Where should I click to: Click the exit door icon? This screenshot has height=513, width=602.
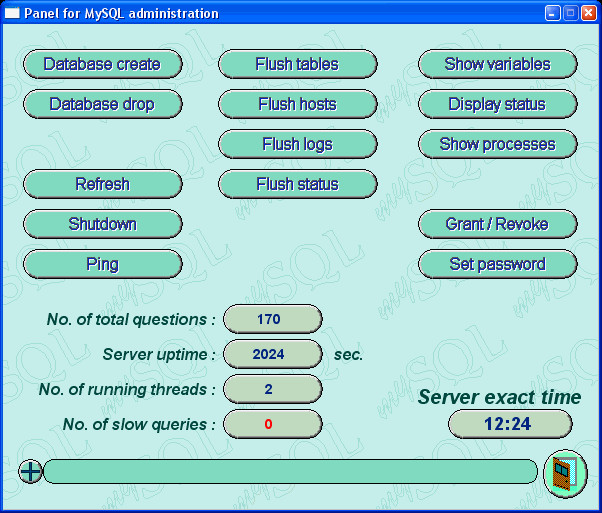tap(566, 474)
